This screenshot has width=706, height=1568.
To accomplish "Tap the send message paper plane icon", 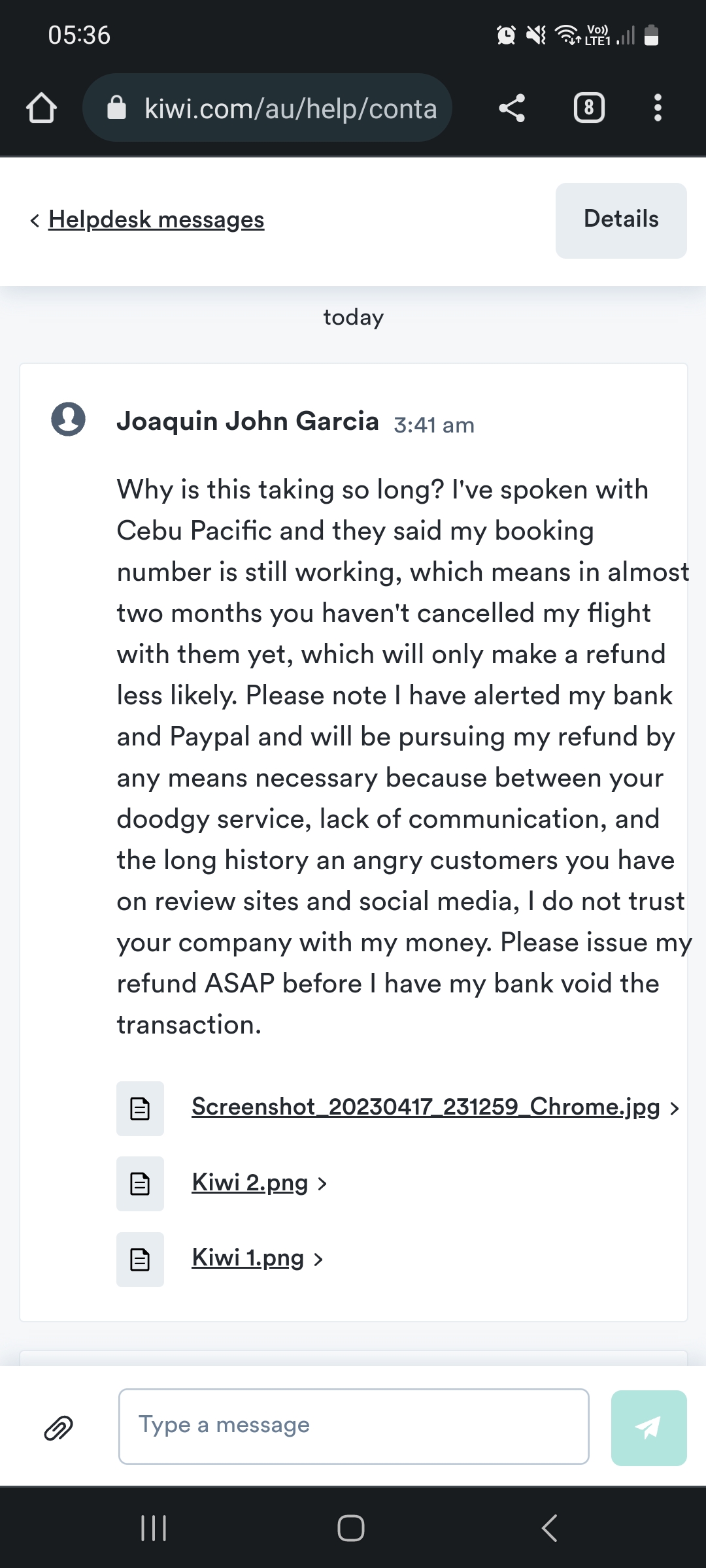I will click(648, 1425).
